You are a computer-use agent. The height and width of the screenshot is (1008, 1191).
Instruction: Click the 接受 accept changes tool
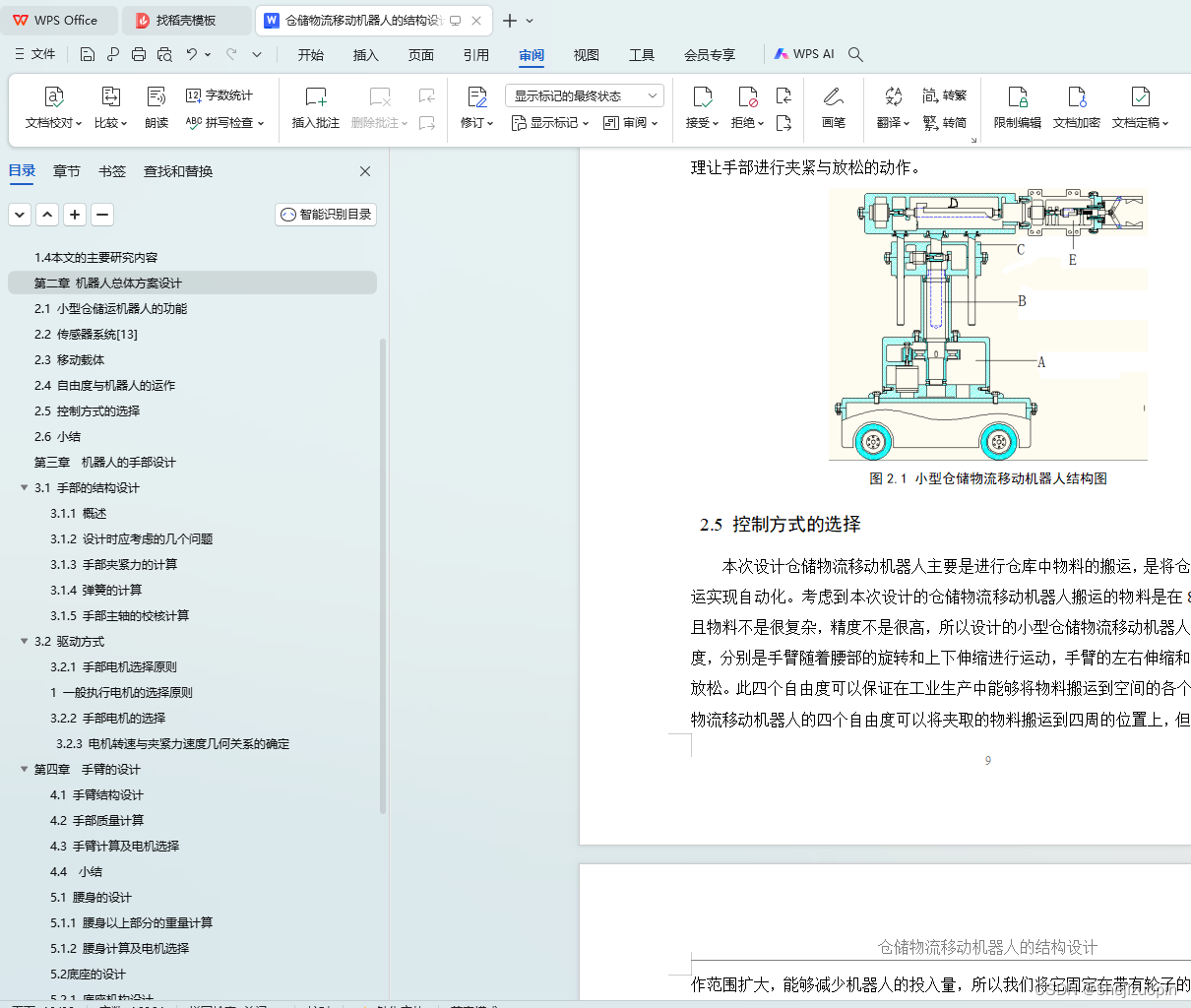pyautogui.click(x=702, y=108)
